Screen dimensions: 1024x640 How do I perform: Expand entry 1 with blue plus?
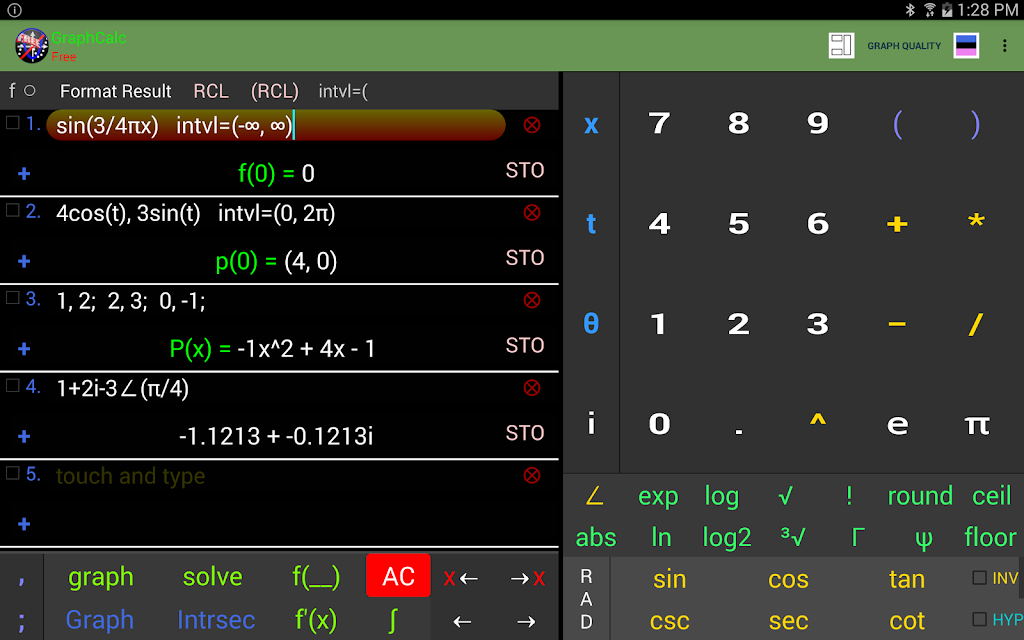point(24,174)
